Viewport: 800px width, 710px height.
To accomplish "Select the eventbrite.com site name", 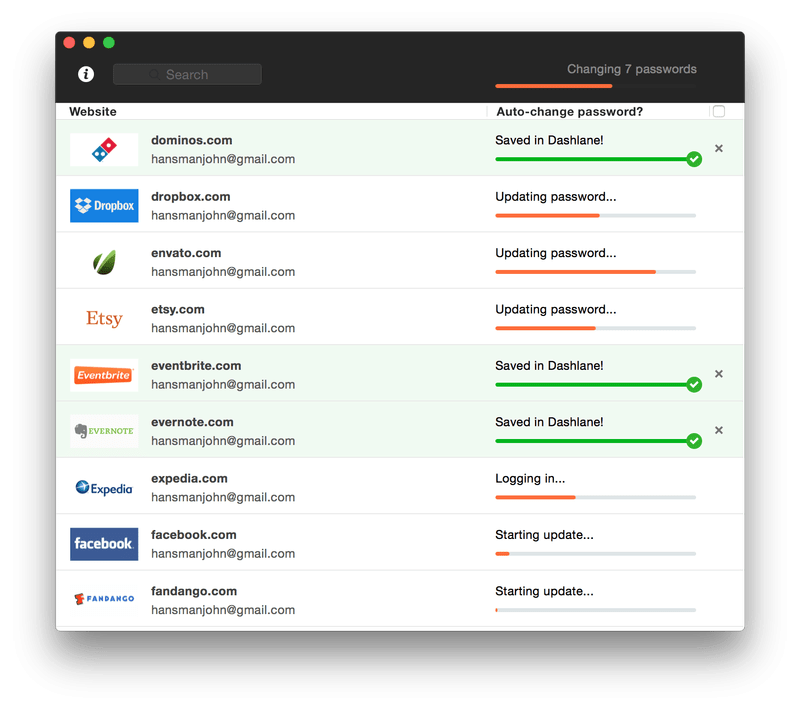I will (x=196, y=365).
